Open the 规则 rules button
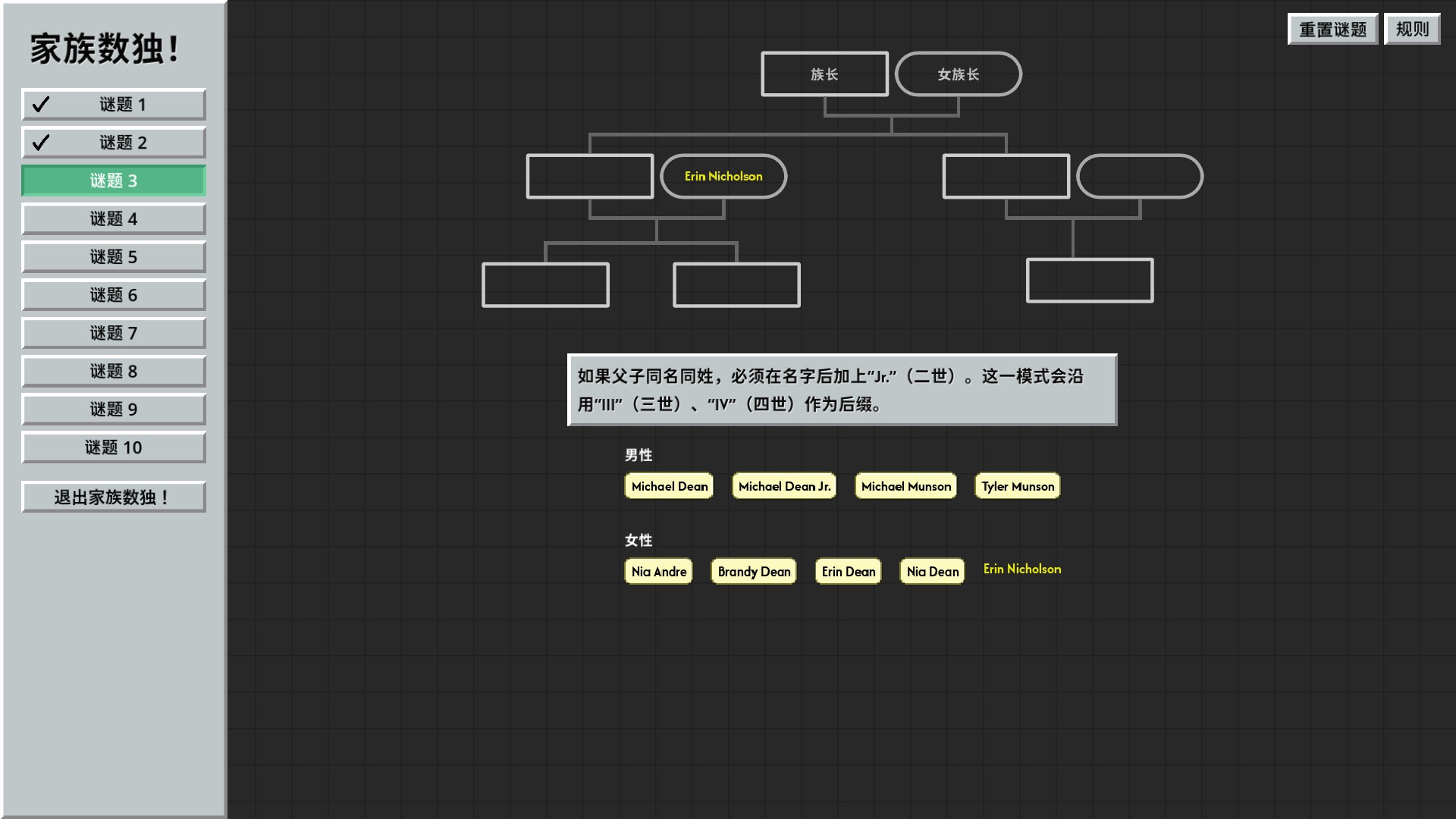This screenshot has height=819, width=1456. click(1411, 30)
